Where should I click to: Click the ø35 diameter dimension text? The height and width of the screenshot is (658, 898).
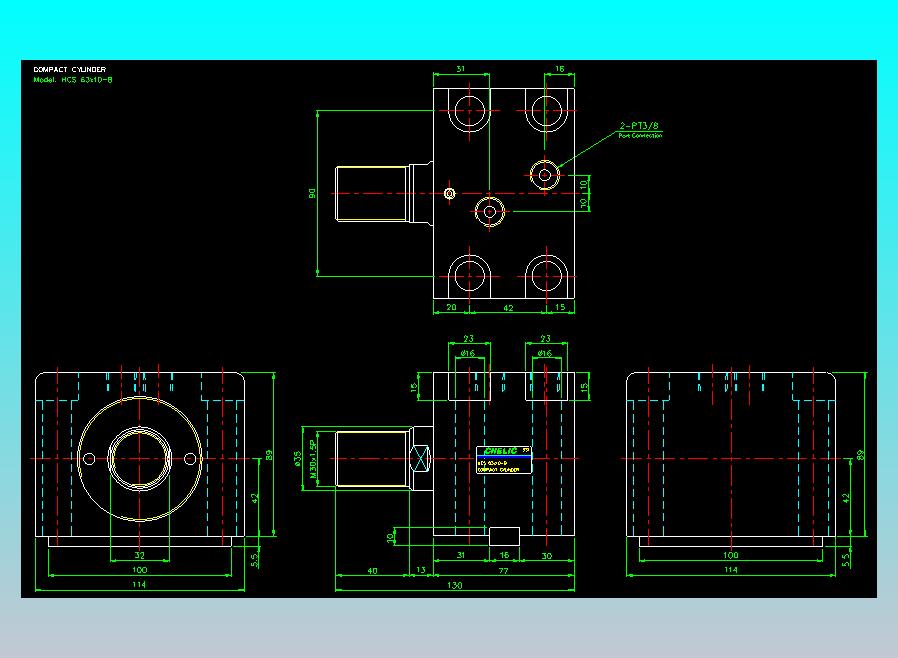(297, 459)
